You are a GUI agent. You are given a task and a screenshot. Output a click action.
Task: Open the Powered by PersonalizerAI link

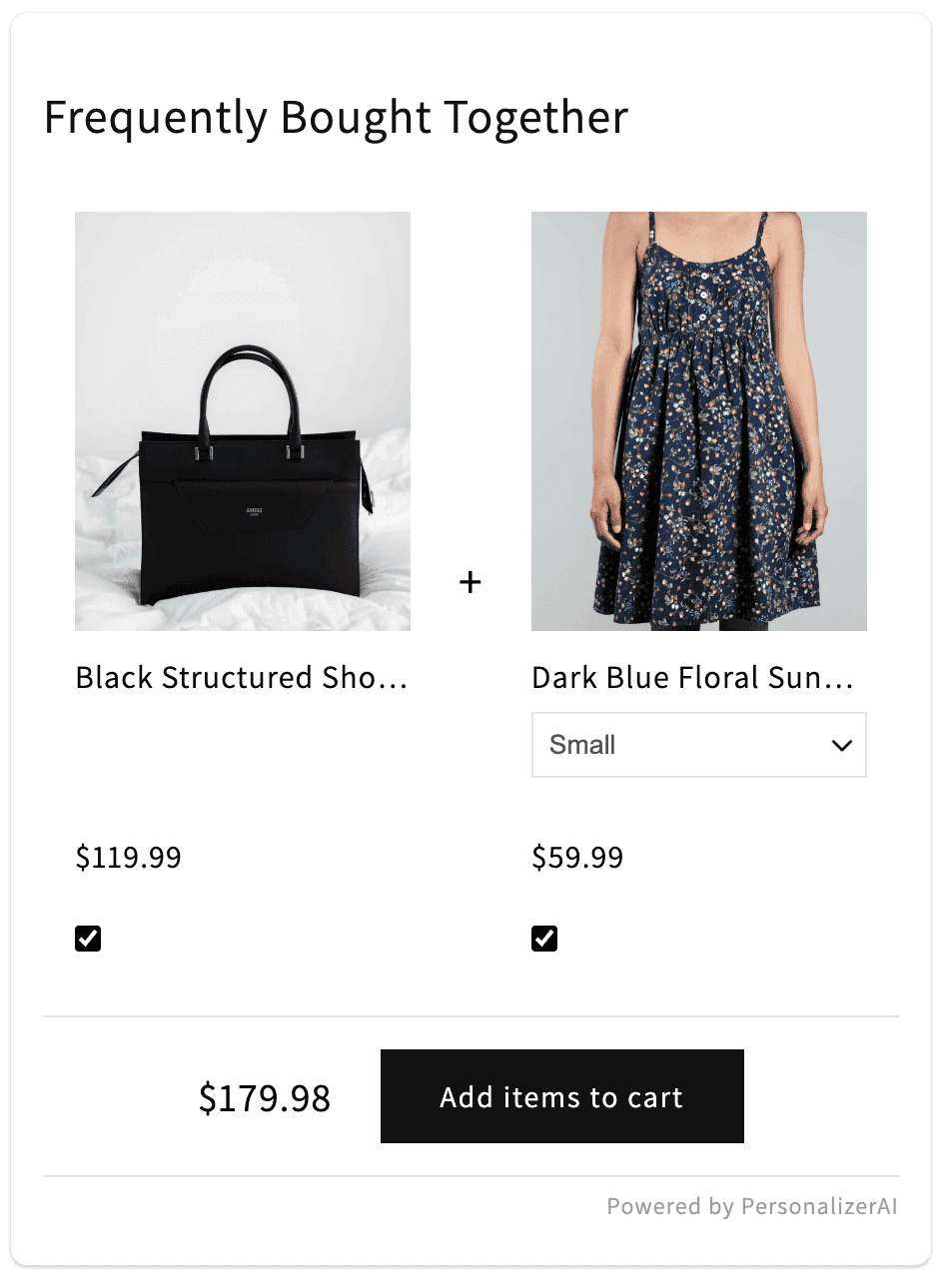(x=751, y=1206)
